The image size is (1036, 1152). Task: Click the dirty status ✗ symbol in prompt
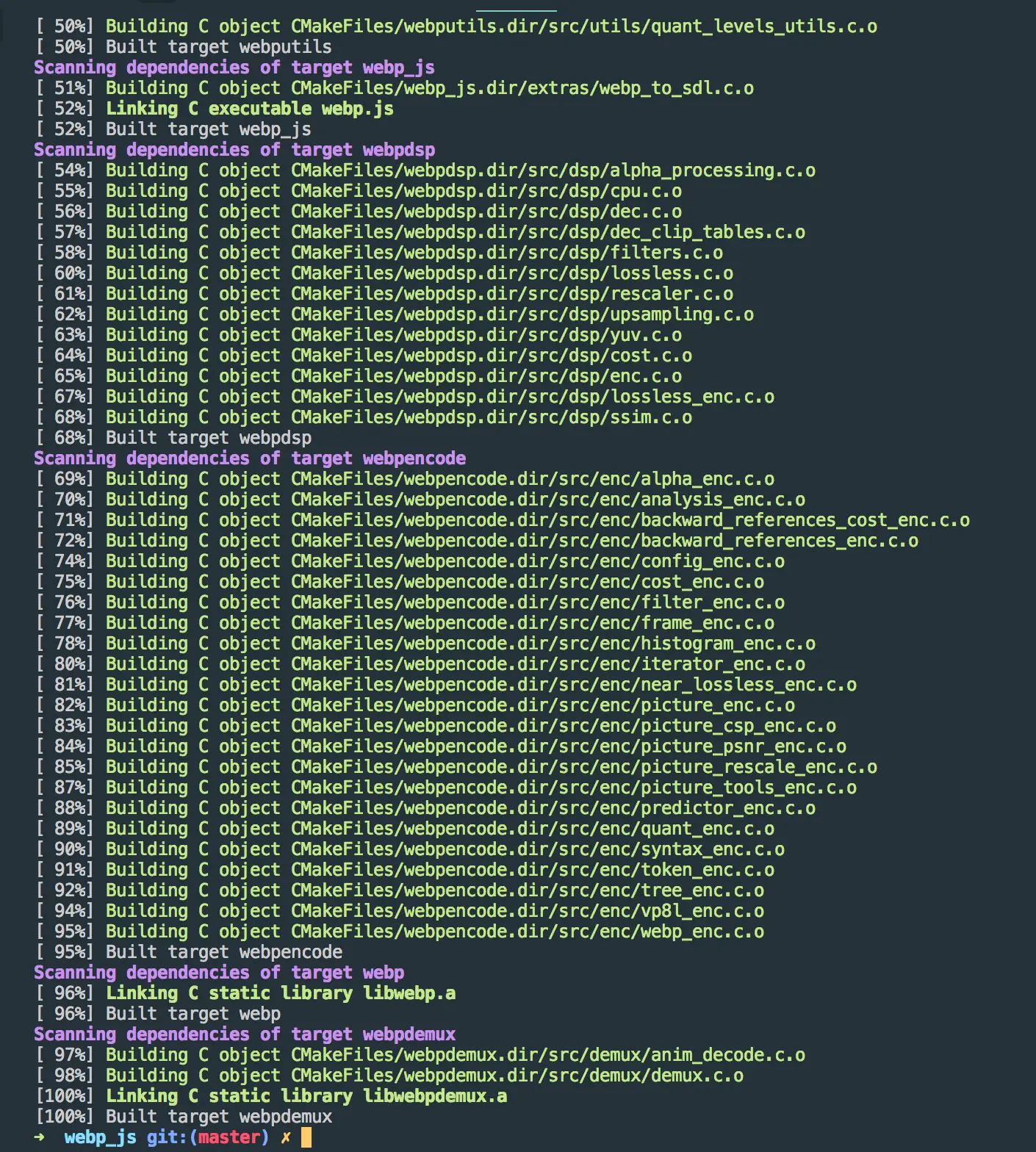tap(286, 1137)
